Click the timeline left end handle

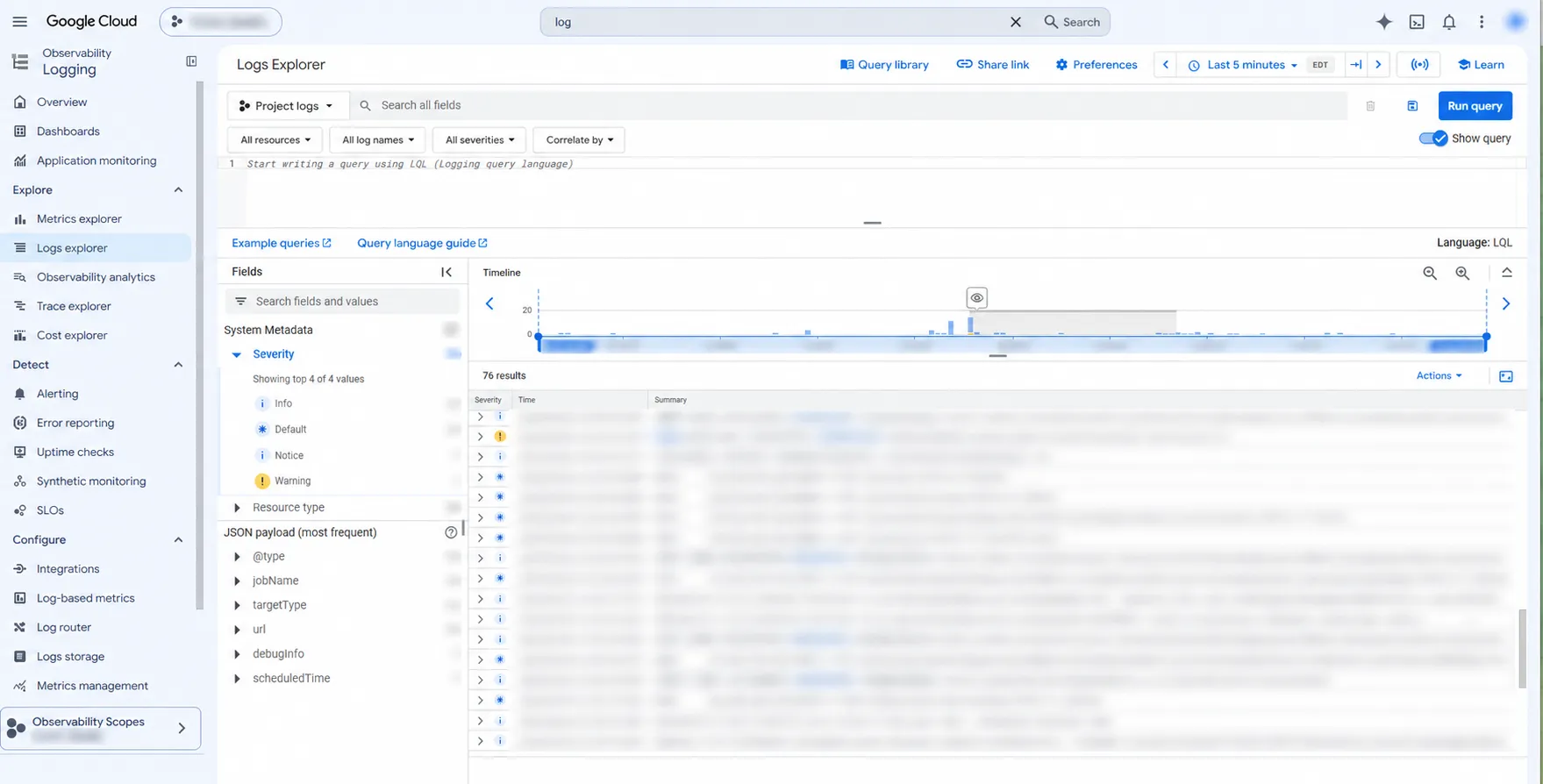coord(539,337)
